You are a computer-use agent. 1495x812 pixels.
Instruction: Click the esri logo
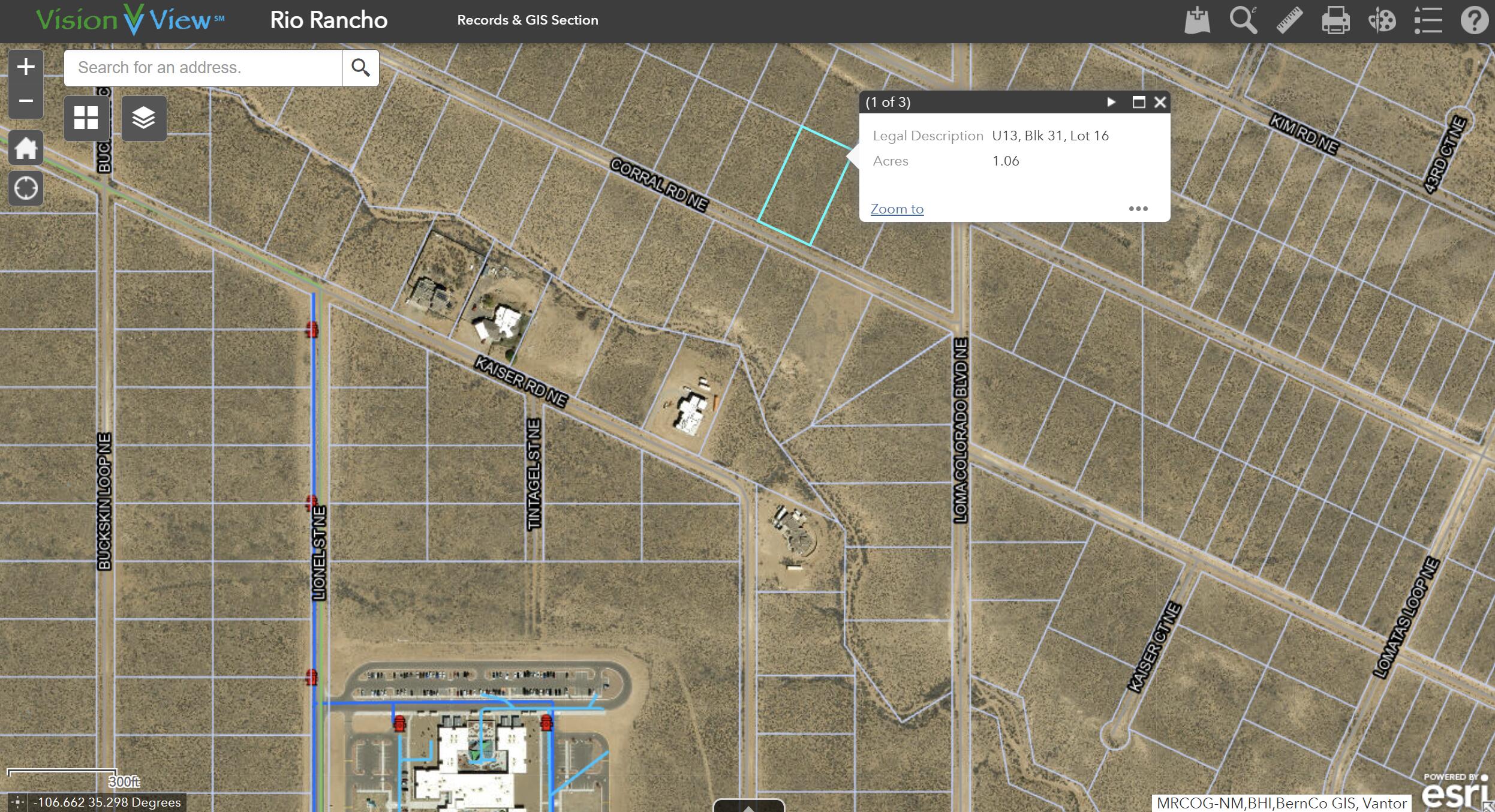(1456, 792)
